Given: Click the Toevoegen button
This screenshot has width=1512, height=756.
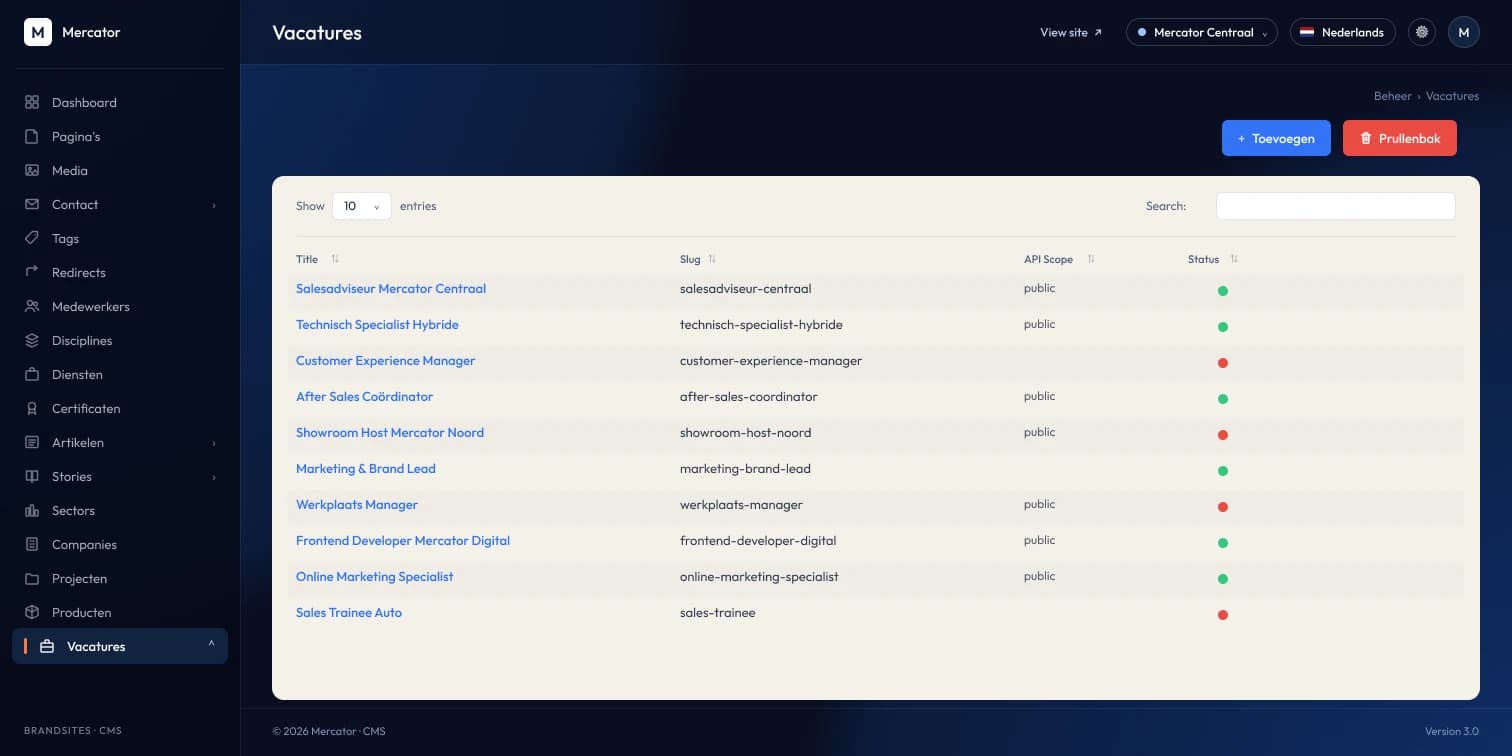Looking at the screenshot, I should point(1276,138).
